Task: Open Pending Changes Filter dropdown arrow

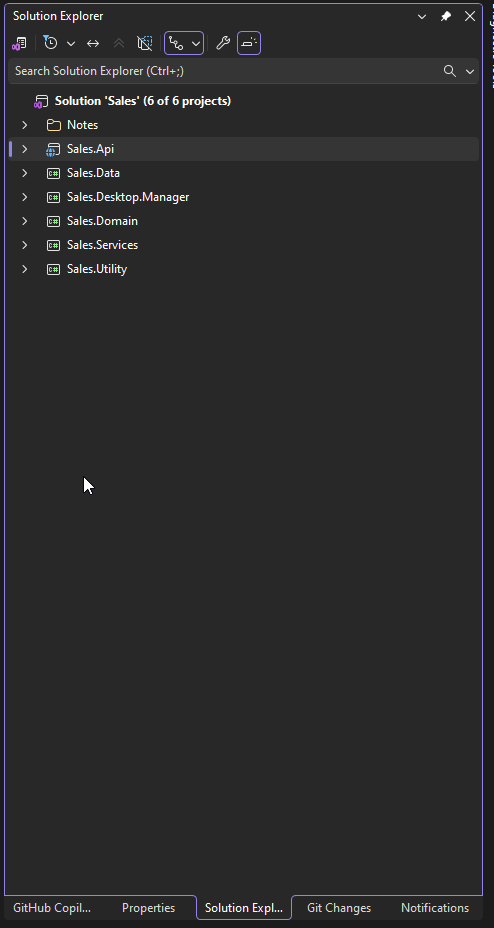Action: tap(71, 43)
